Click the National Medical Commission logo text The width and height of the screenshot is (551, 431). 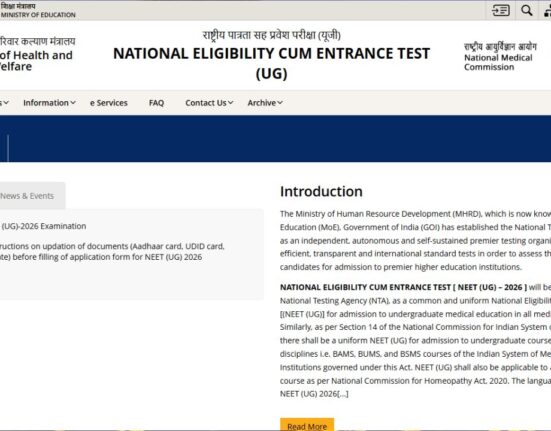point(500,57)
